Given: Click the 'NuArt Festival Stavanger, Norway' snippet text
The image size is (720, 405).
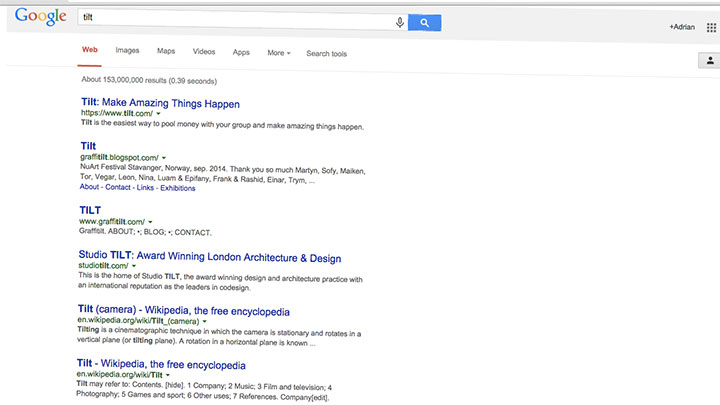Looking at the screenshot, I should (223, 174).
